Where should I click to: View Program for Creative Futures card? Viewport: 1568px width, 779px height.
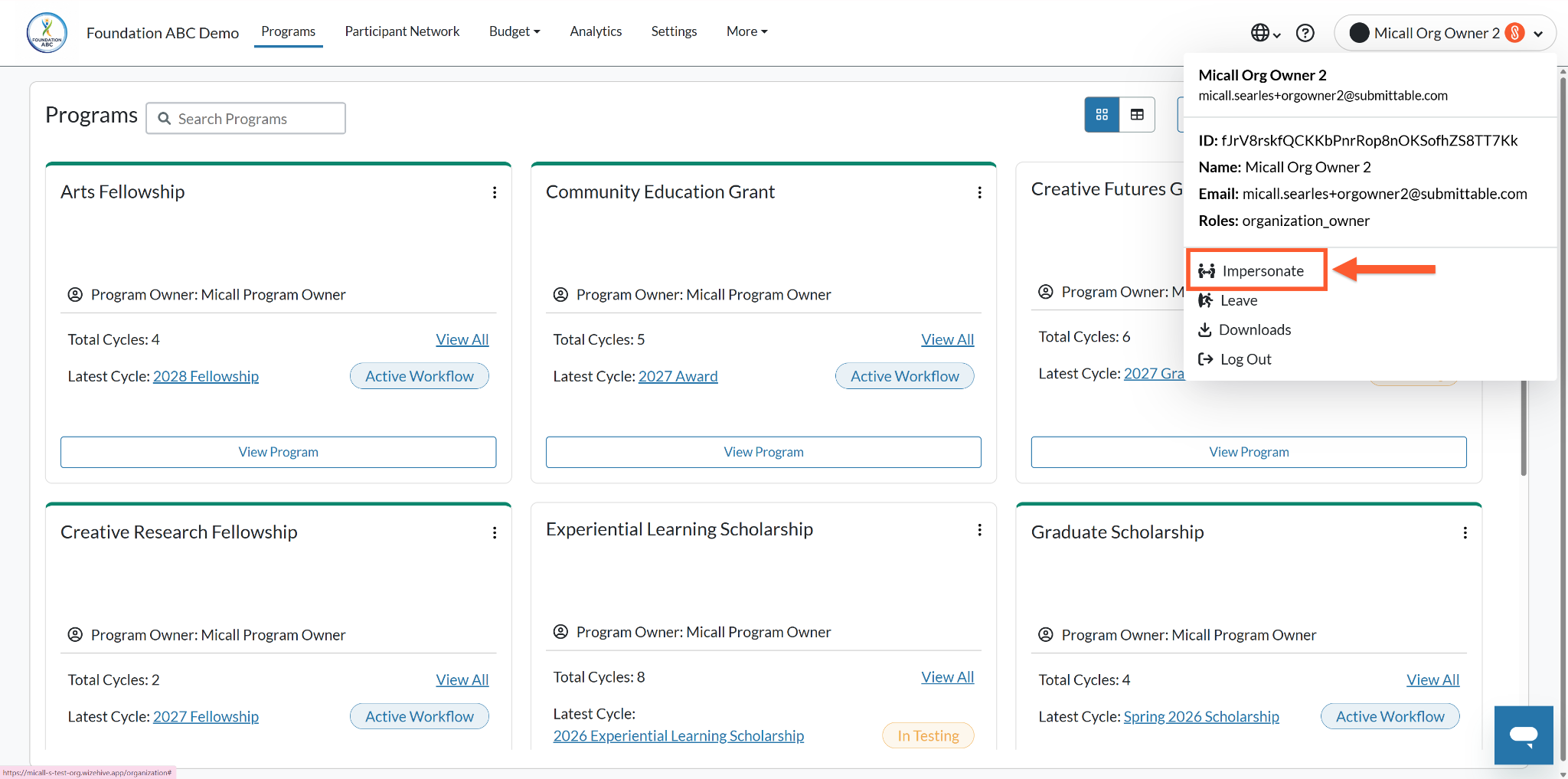tap(1249, 452)
